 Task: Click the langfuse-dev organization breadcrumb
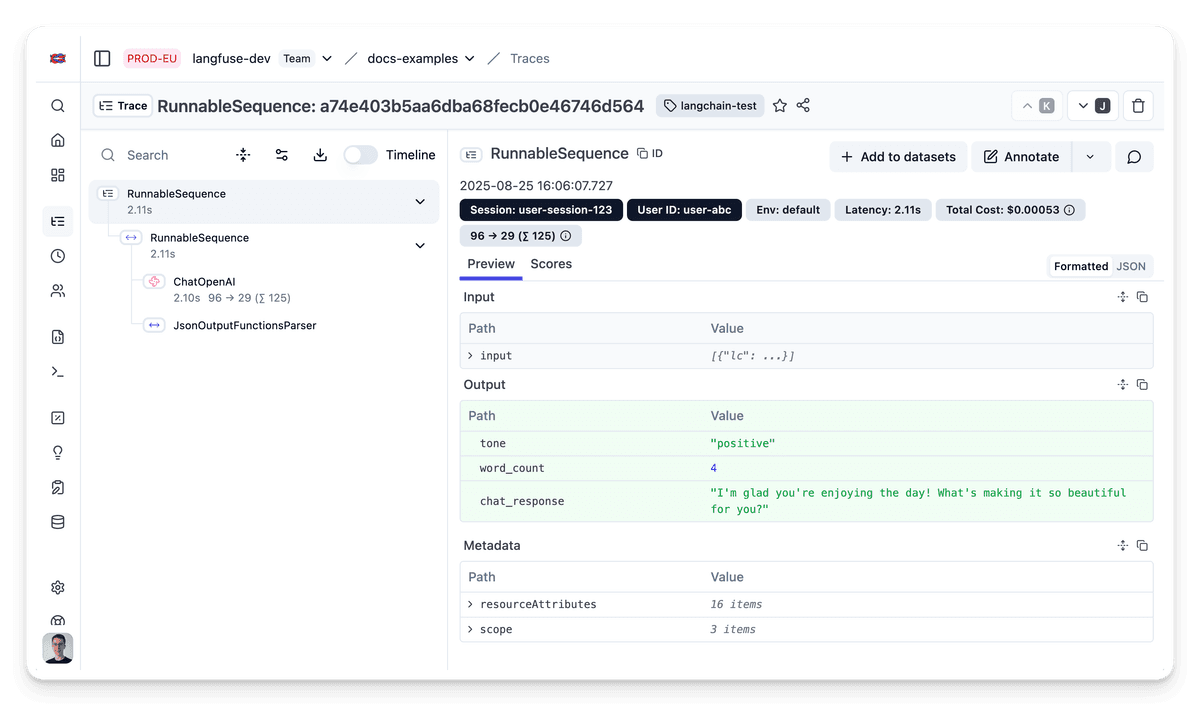[232, 58]
